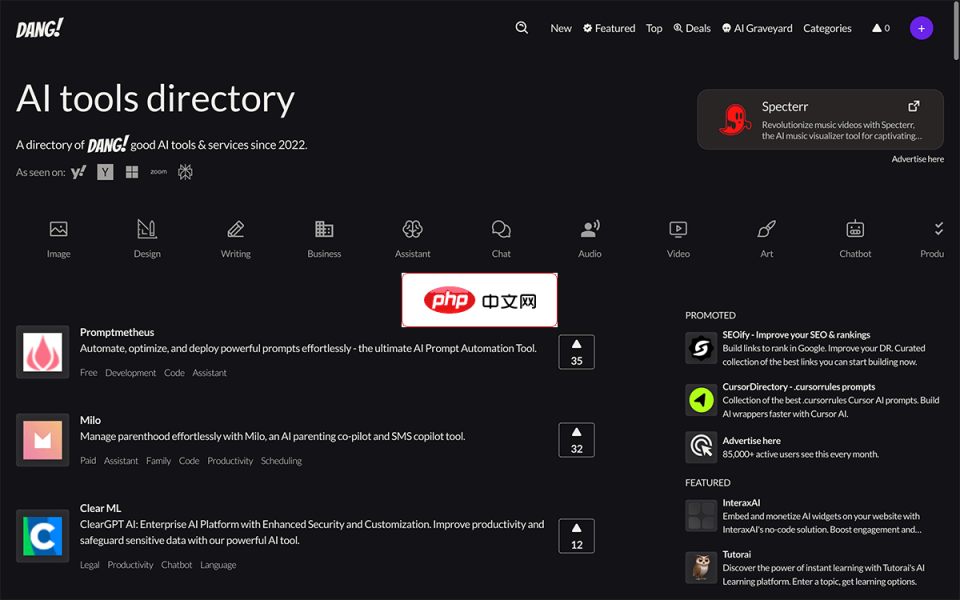960x600 pixels.
Task: Click the Advertise here cursor icon
Action: (701, 446)
